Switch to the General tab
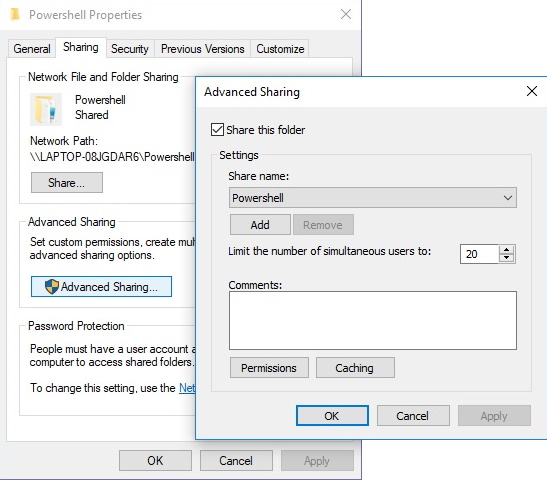Viewport: 547px width, 480px height. (32, 48)
